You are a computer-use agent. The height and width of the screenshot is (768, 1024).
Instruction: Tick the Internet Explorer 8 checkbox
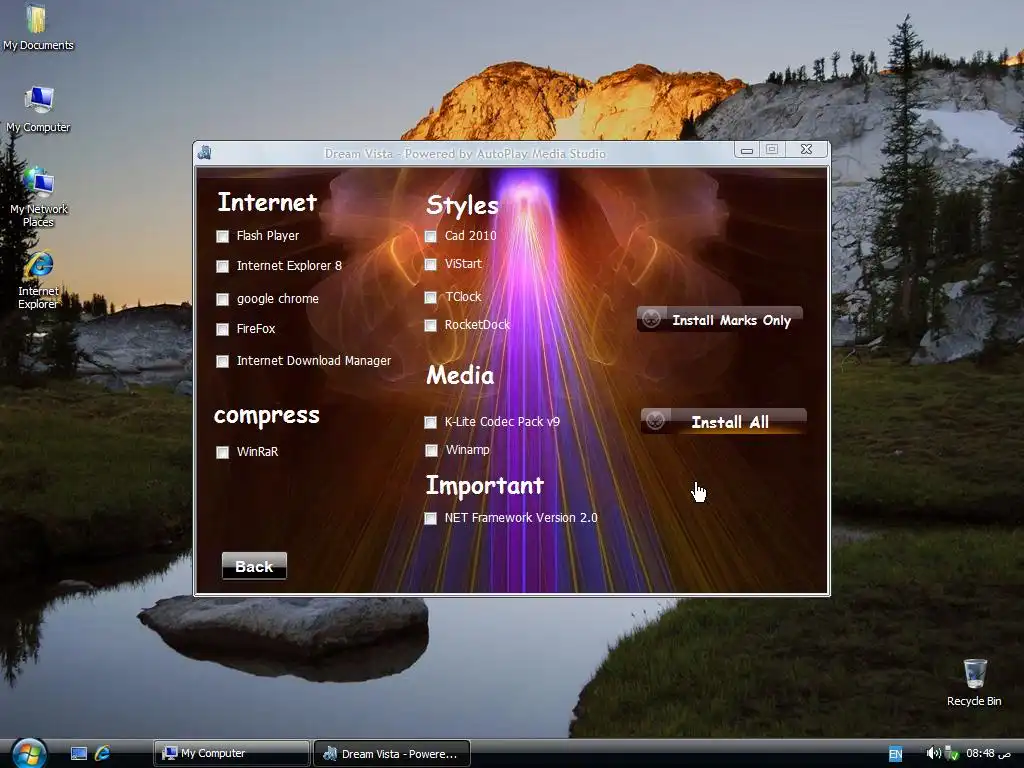click(x=223, y=266)
